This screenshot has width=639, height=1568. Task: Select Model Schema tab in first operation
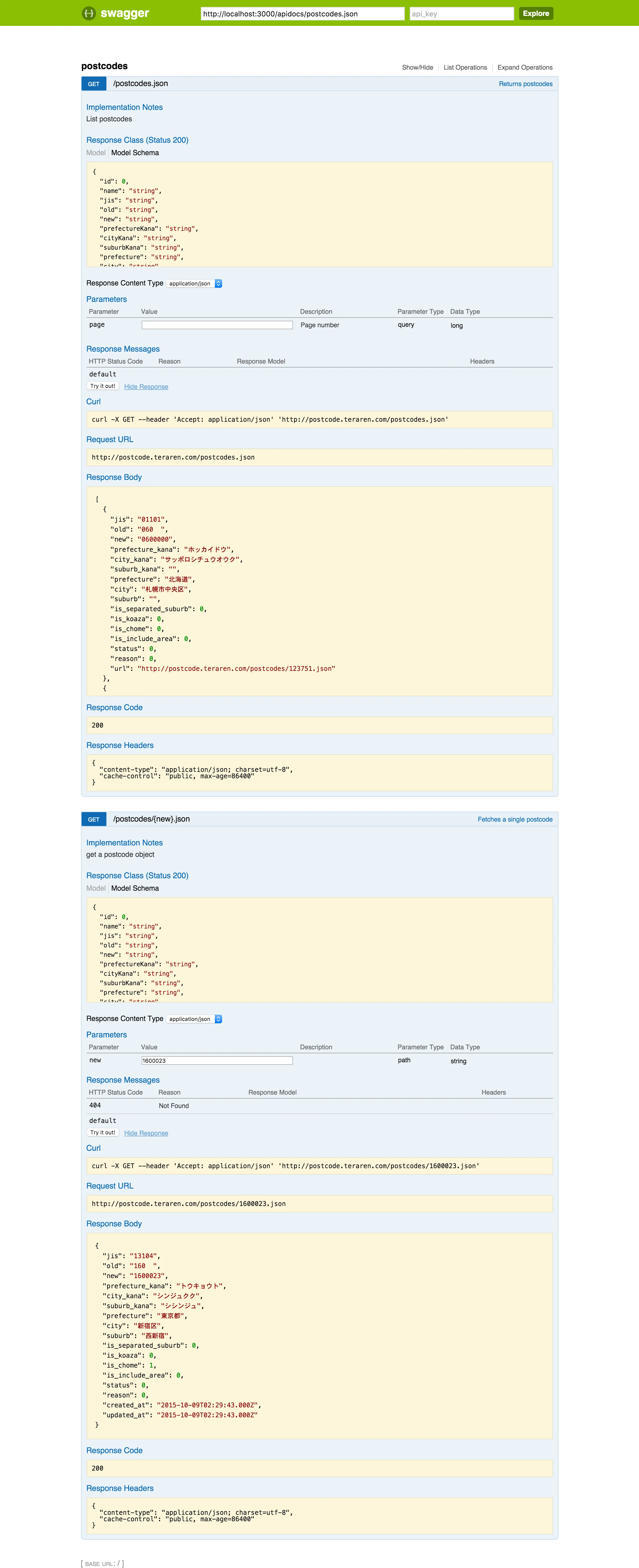pyautogui.click(x=135, y=153)
